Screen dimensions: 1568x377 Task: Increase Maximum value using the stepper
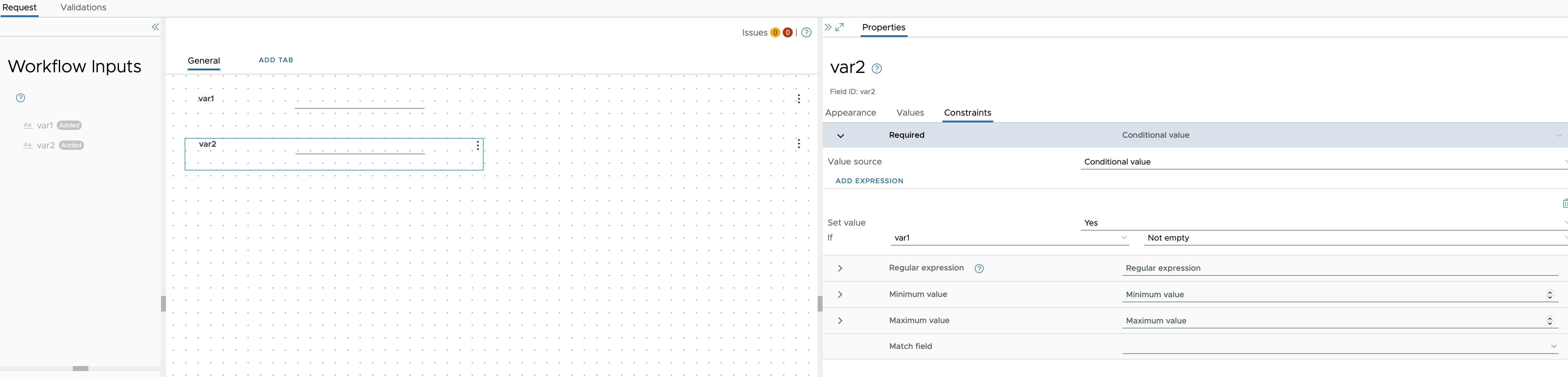click(x=1550, y=318)
